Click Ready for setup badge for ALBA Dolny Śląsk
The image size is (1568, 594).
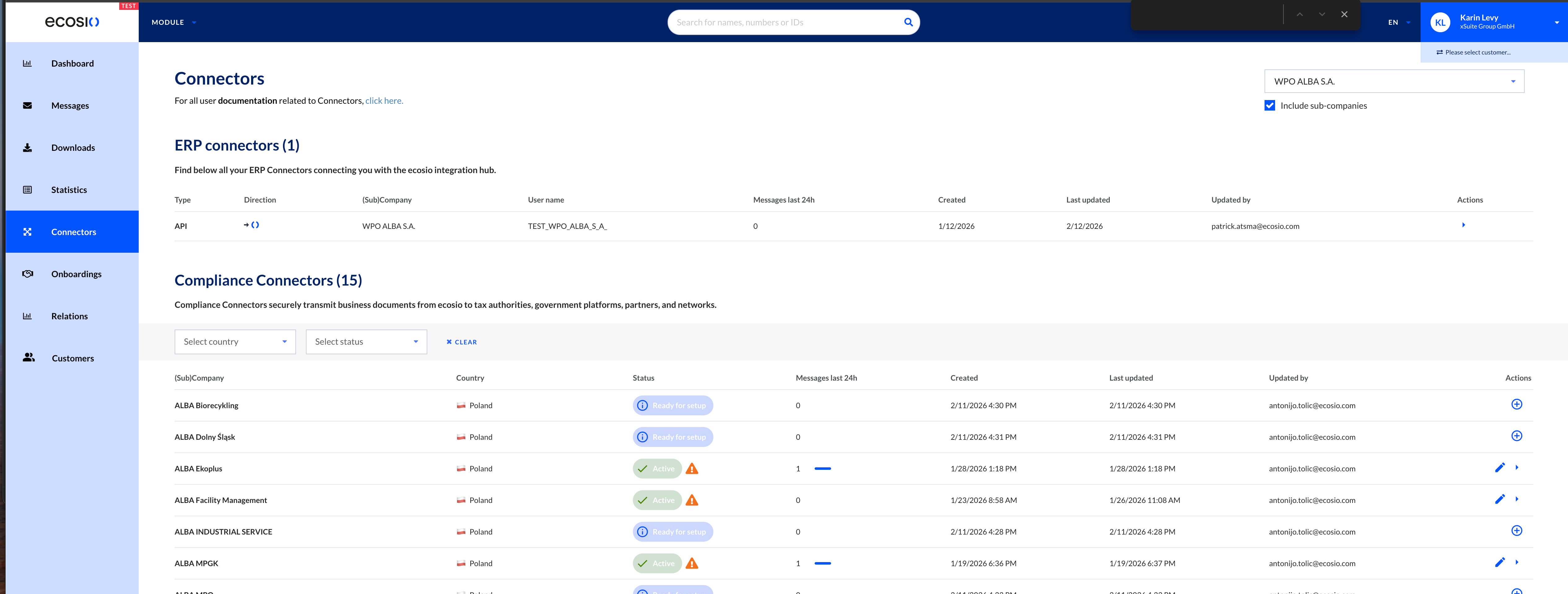point(673,437)
